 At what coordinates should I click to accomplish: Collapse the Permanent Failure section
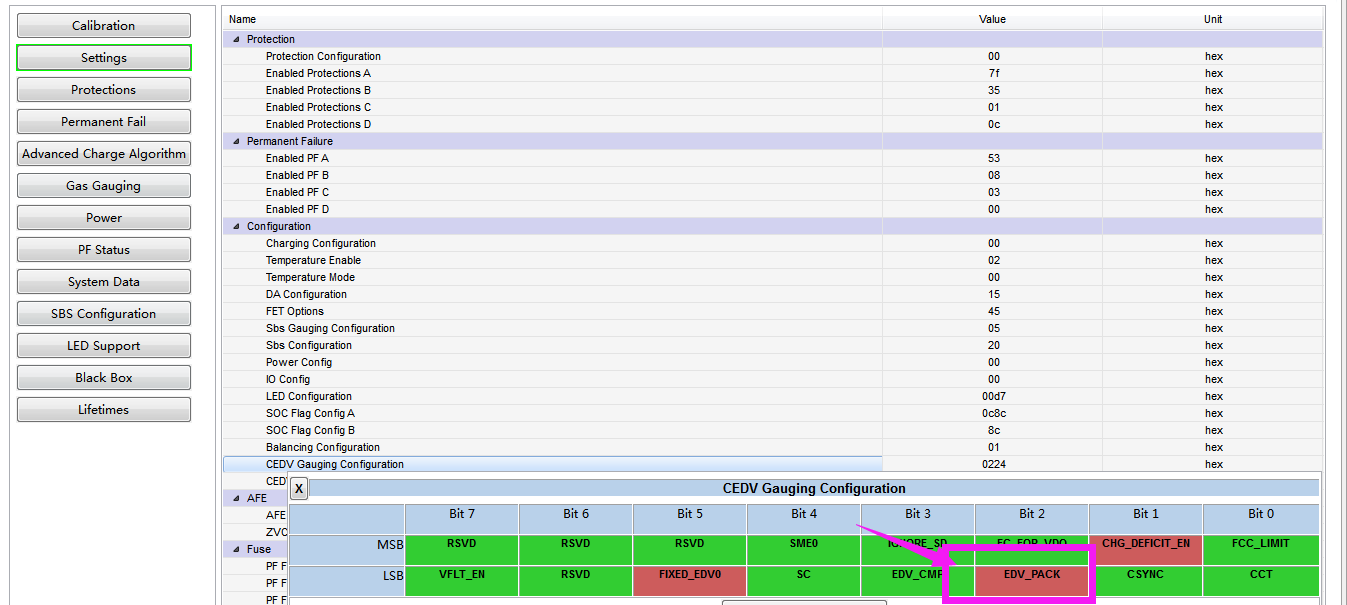click(236, 141)
